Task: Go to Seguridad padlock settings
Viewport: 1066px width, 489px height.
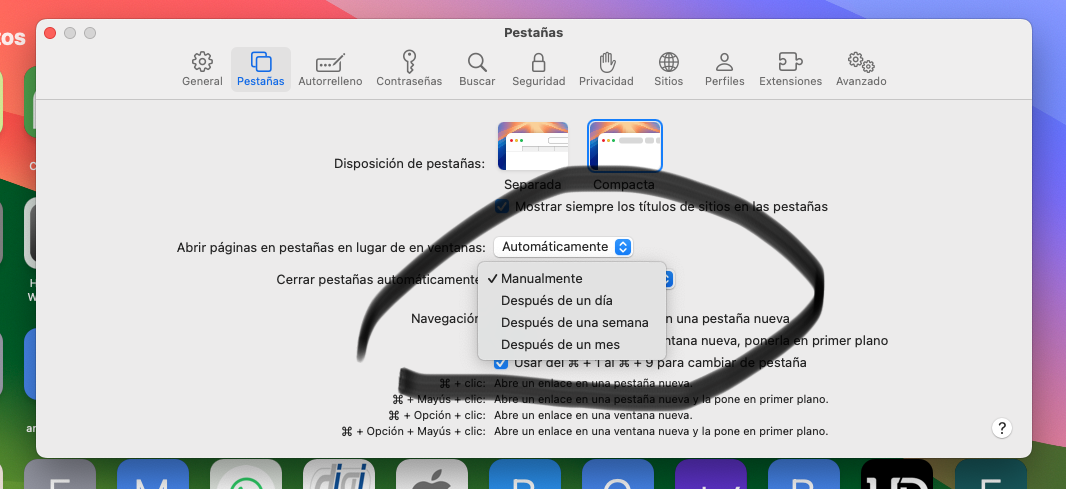Action: click(538, 69)
